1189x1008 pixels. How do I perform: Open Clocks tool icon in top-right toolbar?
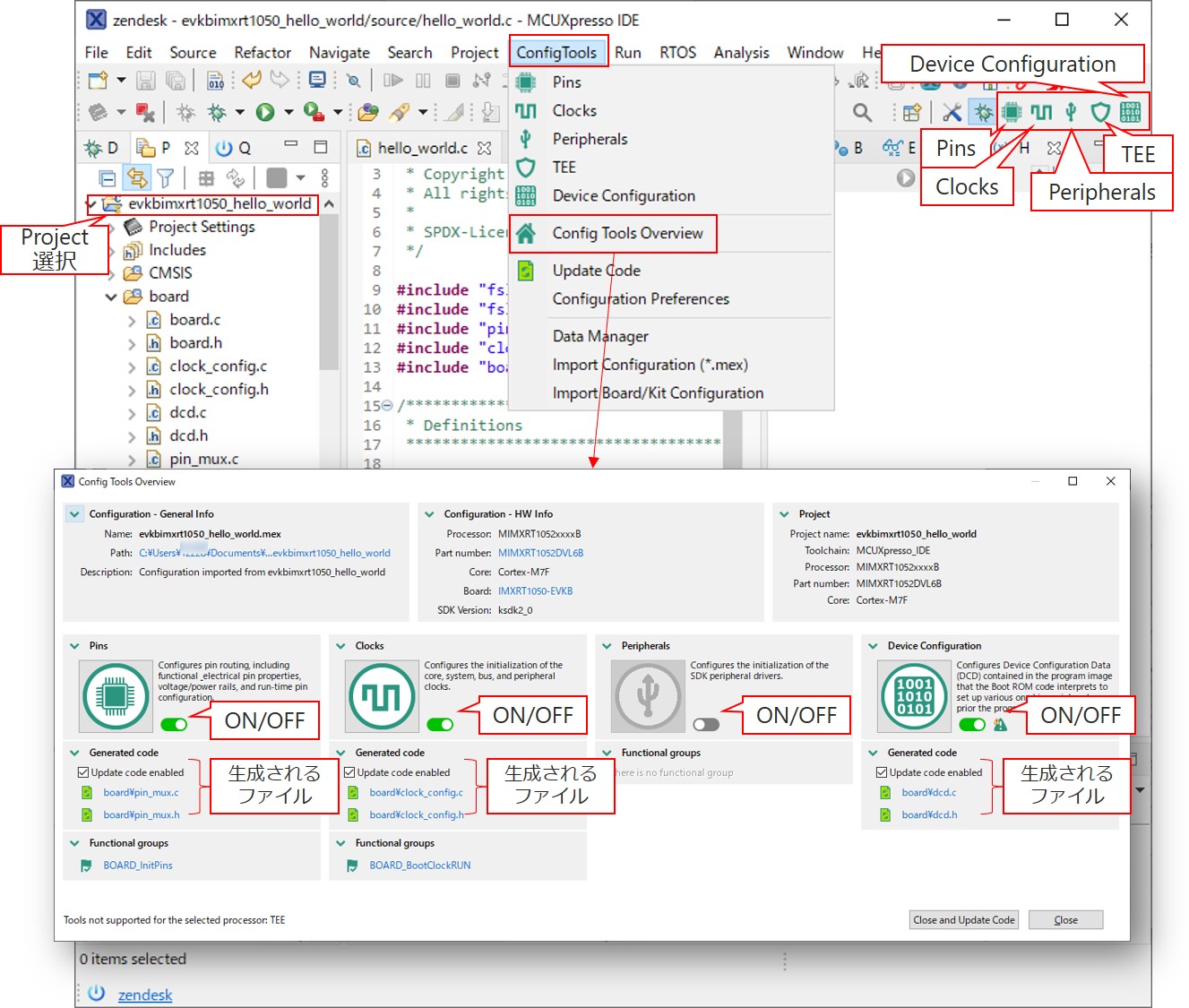1041,112
